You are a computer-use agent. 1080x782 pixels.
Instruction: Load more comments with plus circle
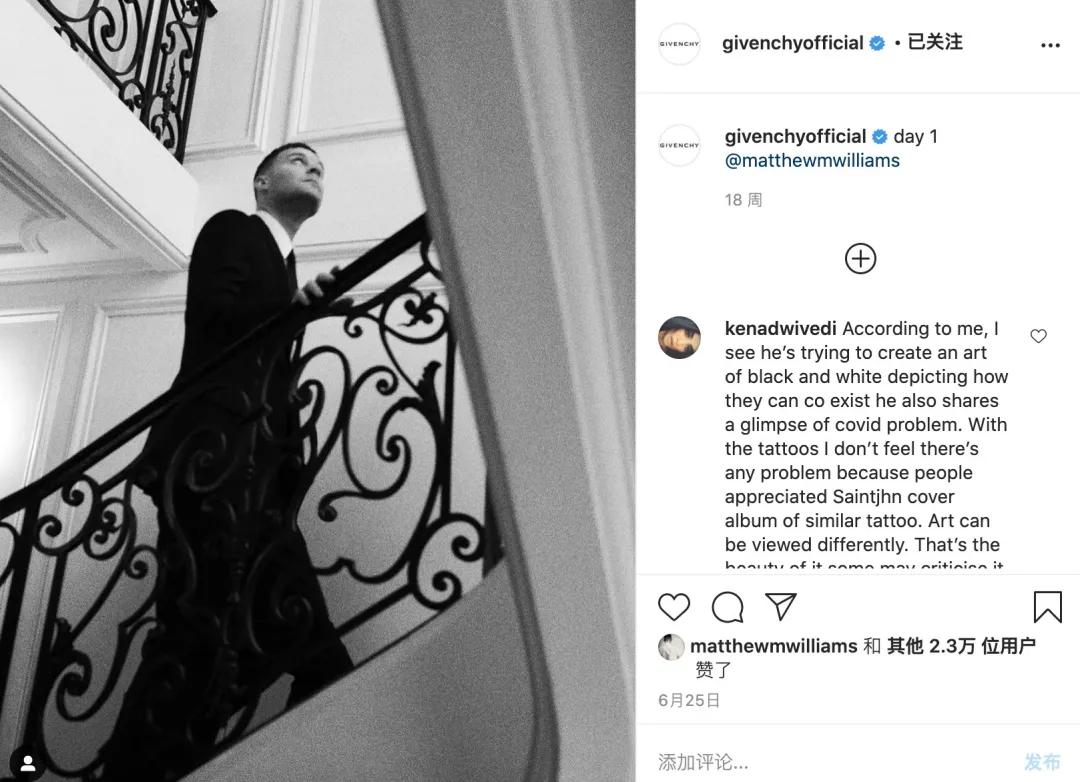860,259
